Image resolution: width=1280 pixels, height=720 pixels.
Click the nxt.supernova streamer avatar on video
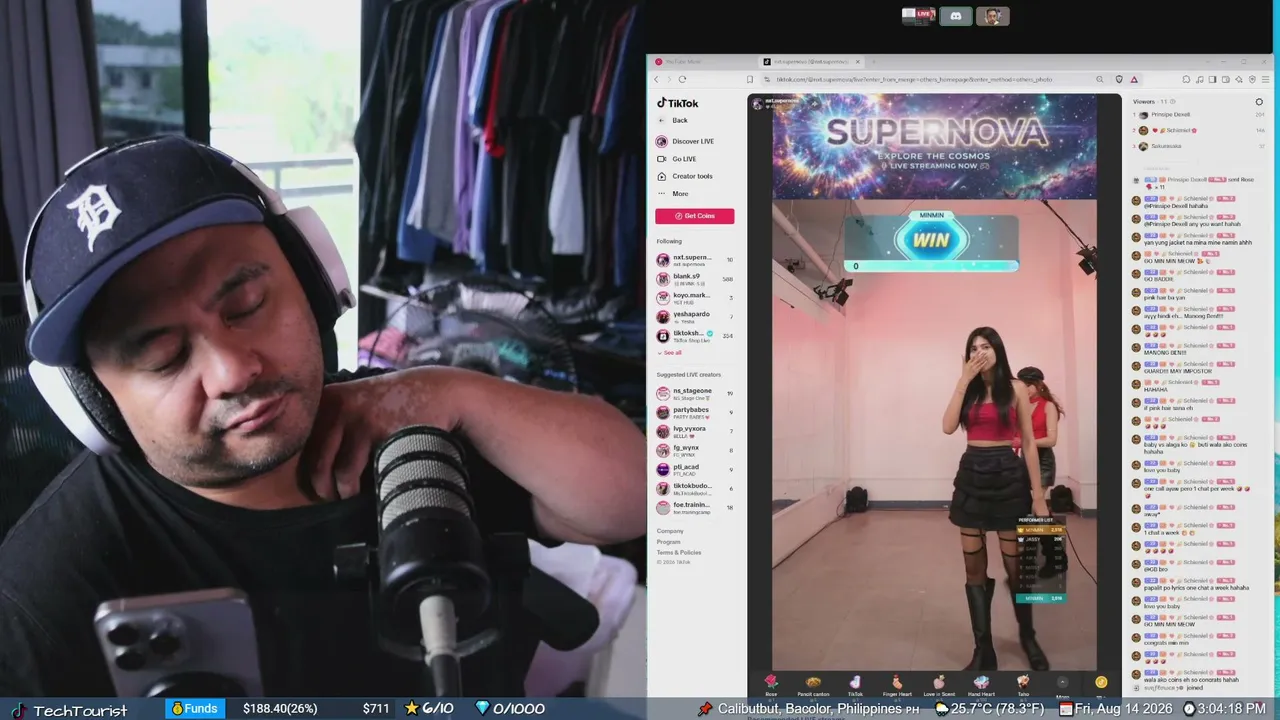(x=758, y=102)
